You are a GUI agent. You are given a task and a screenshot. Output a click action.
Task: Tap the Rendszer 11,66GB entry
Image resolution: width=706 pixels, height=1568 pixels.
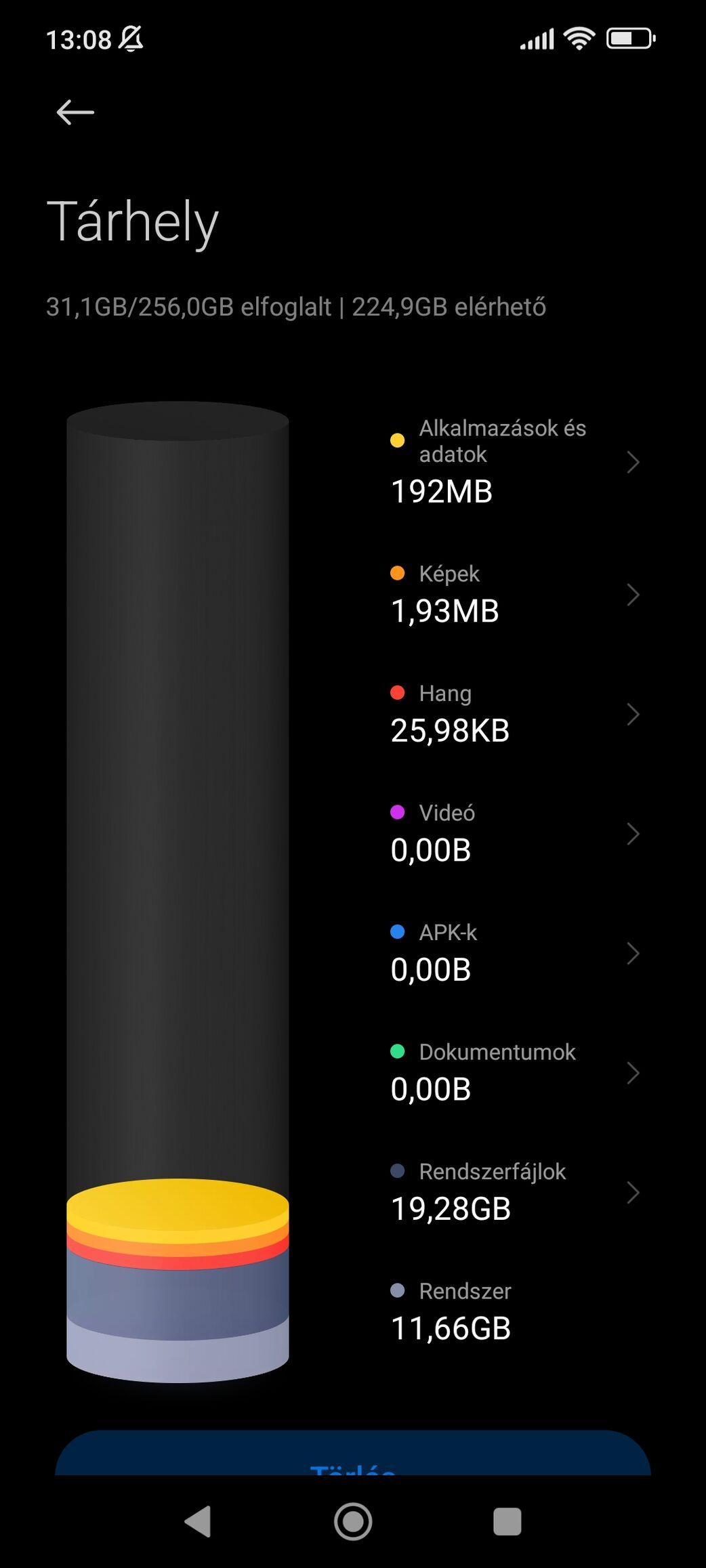[x=451, y=1311]
